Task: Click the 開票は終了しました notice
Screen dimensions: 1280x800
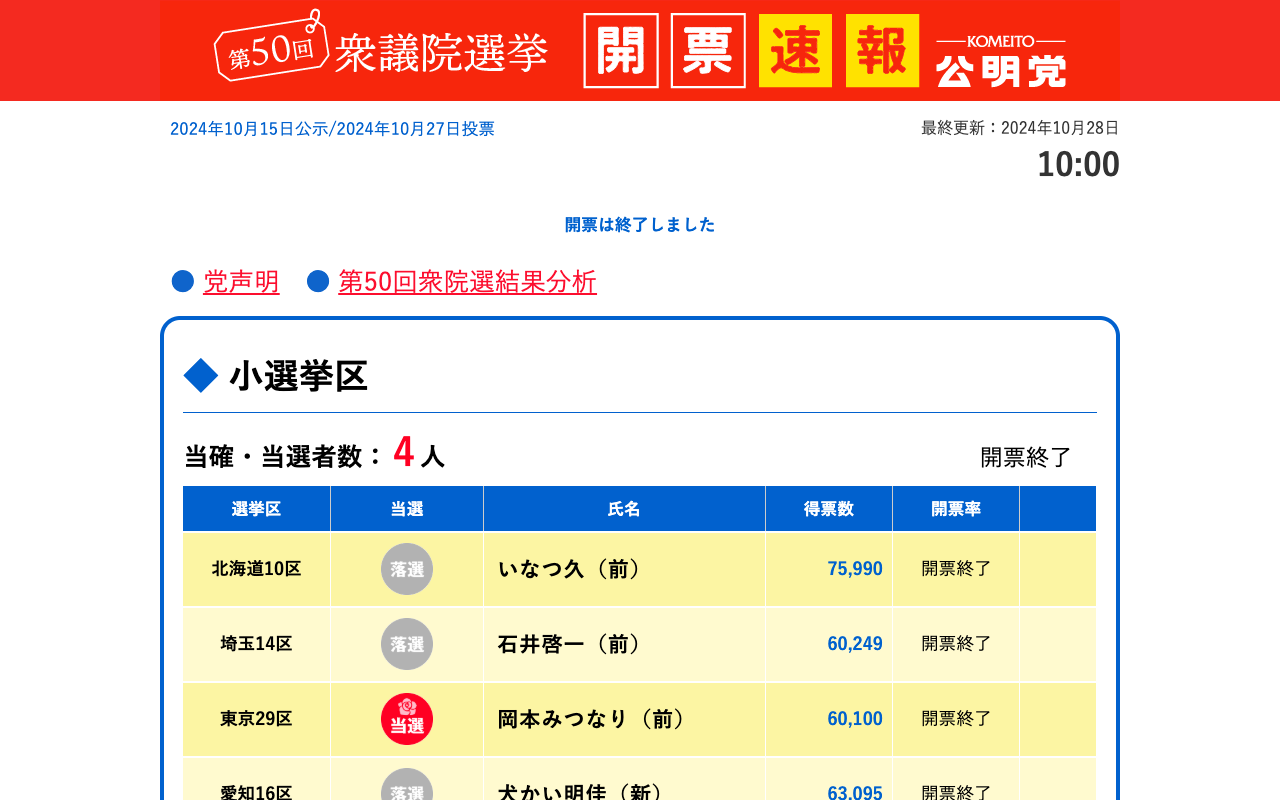Action: 640,224
